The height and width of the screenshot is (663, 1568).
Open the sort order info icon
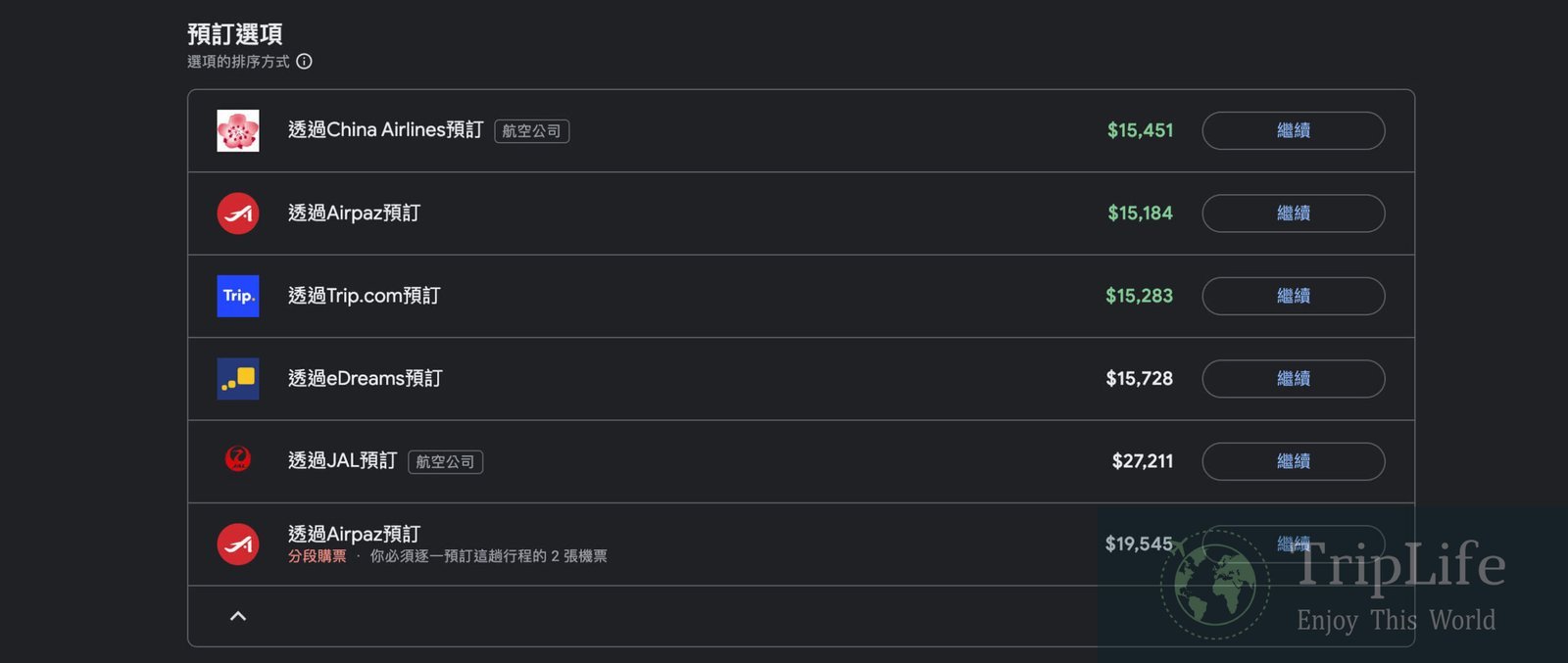click(x=305, y=62)
